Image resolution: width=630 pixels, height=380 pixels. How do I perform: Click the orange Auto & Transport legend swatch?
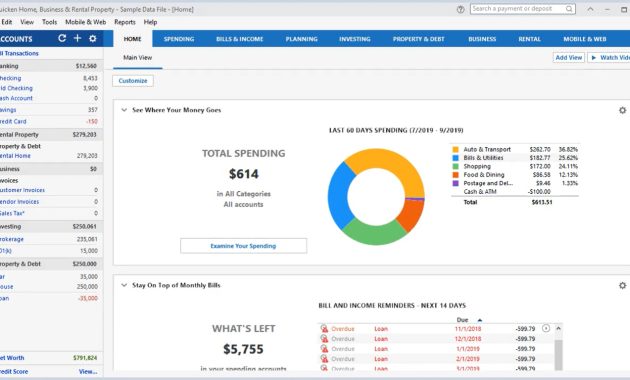click(x=455, y=149)
